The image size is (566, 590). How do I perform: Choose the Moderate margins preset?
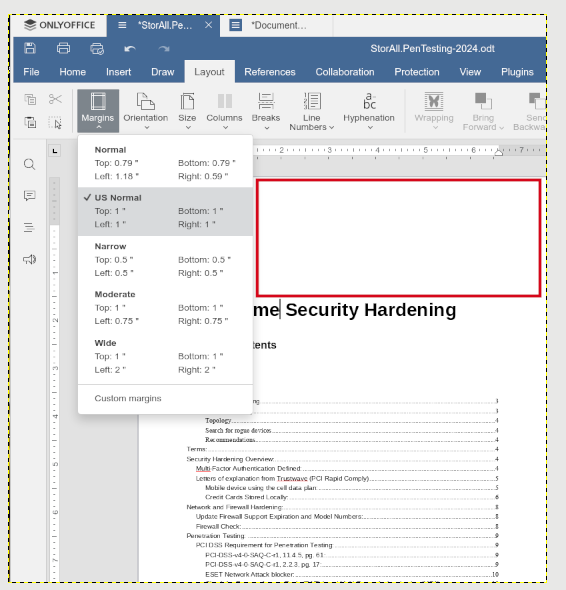(165, 308)
